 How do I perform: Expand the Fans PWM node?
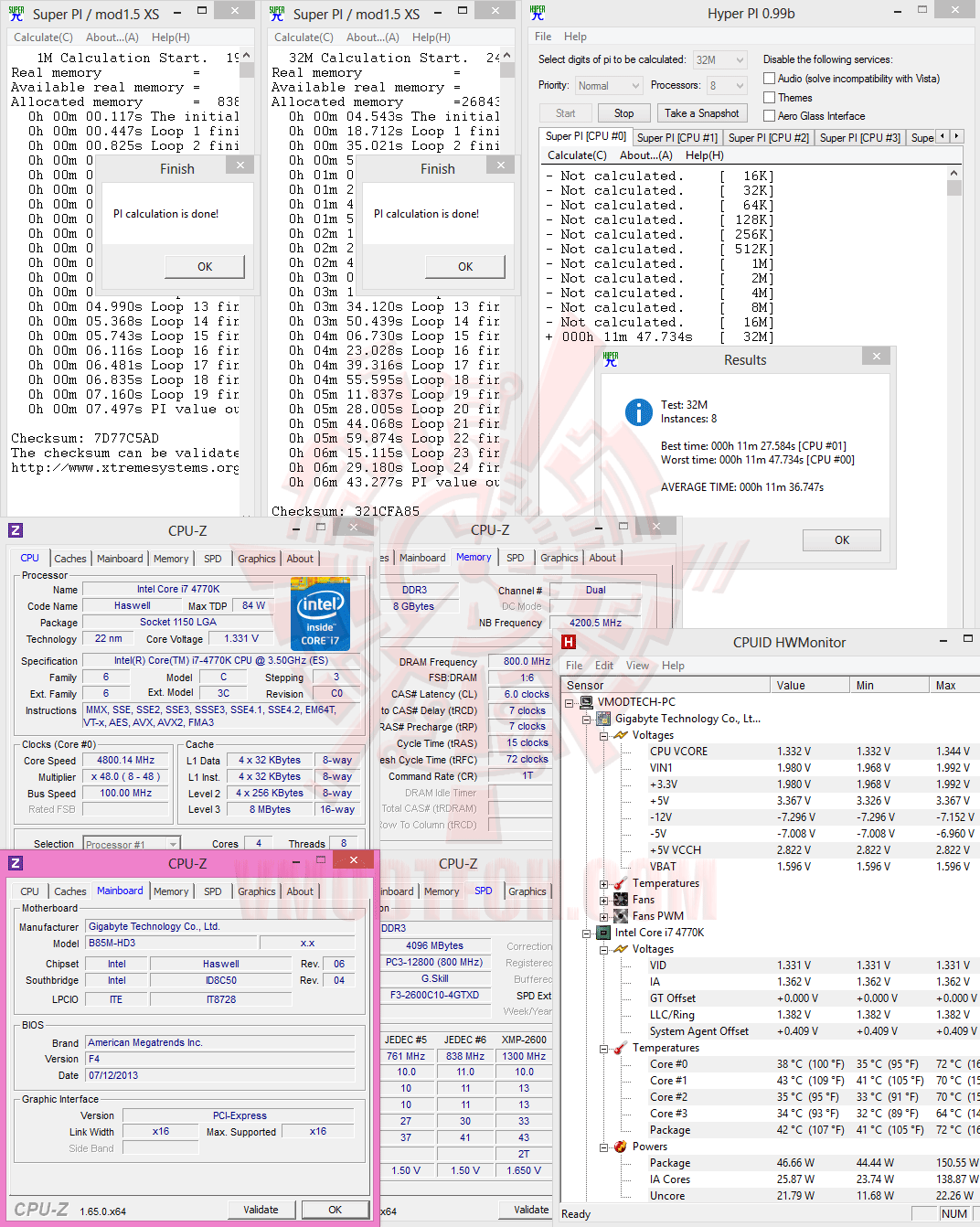coord(603,916)
